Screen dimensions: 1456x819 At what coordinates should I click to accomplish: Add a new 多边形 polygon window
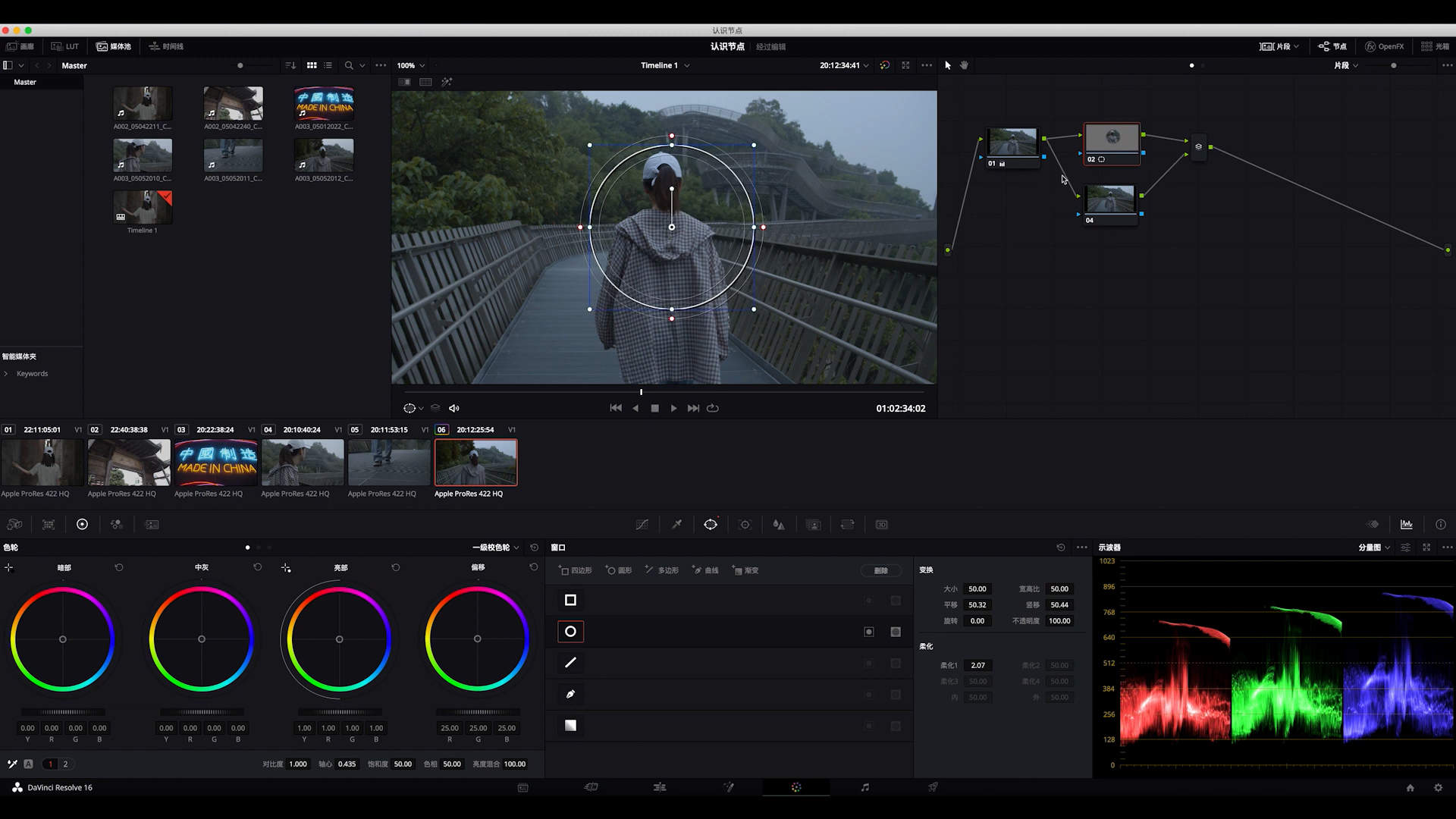(661, 571)
